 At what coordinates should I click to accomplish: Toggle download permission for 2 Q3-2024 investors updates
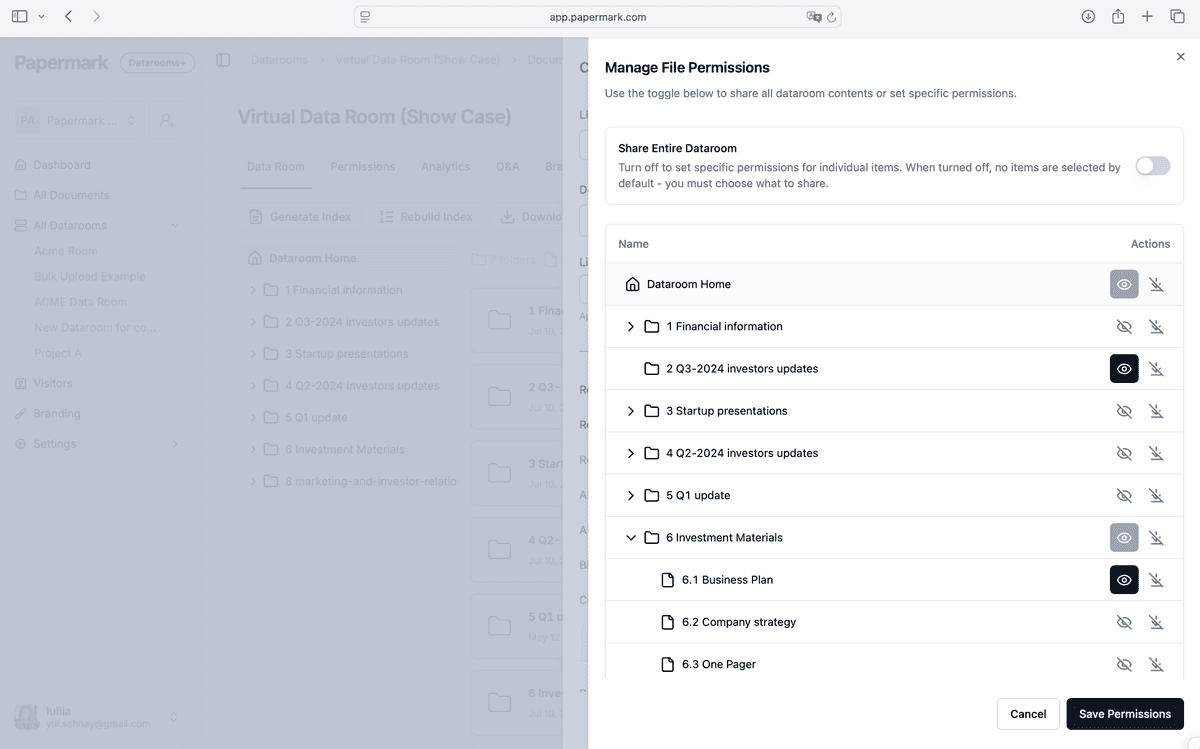1157,368
